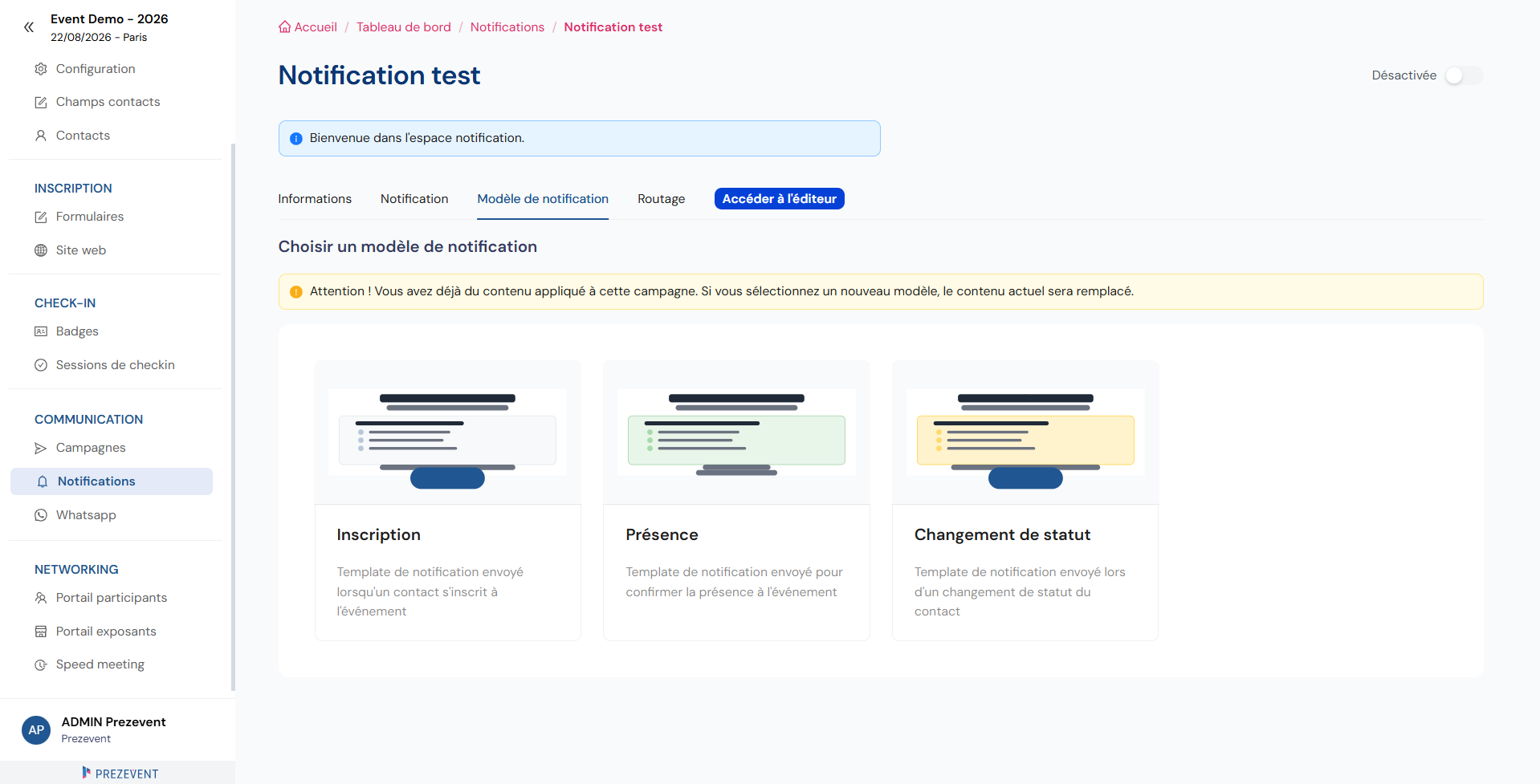Click the INSCRIPTION section header
Image resolution: width=1540 pixels, height=784 pixels.
[x=73, y=189]
